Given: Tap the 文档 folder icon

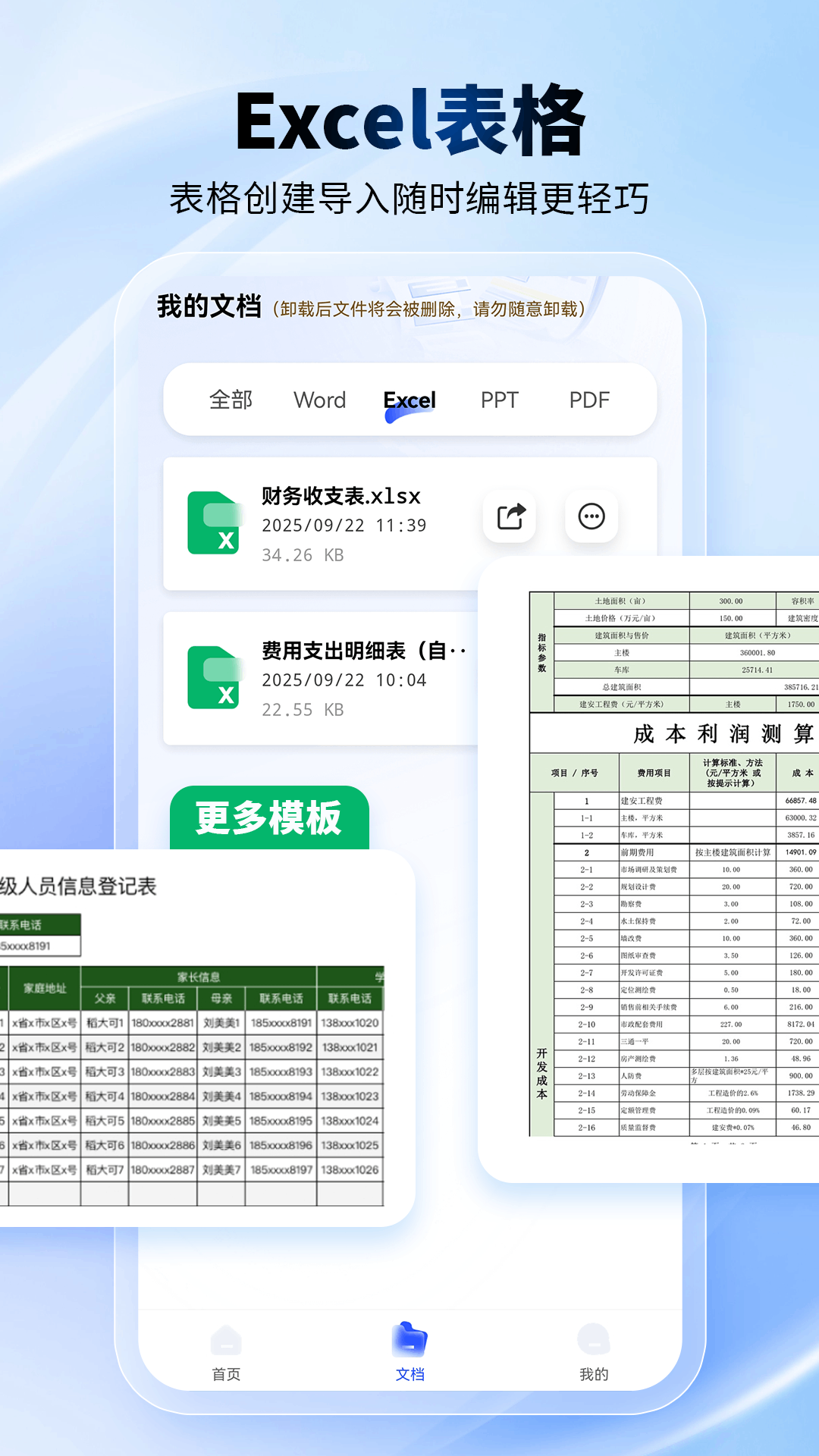Looking at the screenshot, I should (x=409, y=1341).
